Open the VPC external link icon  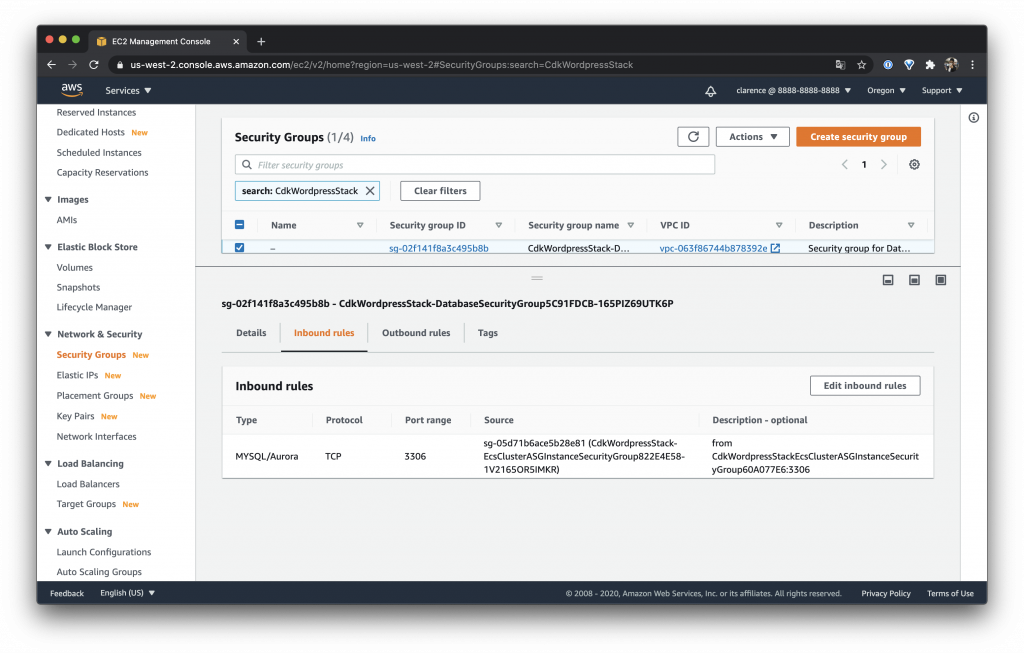[775, 248]
